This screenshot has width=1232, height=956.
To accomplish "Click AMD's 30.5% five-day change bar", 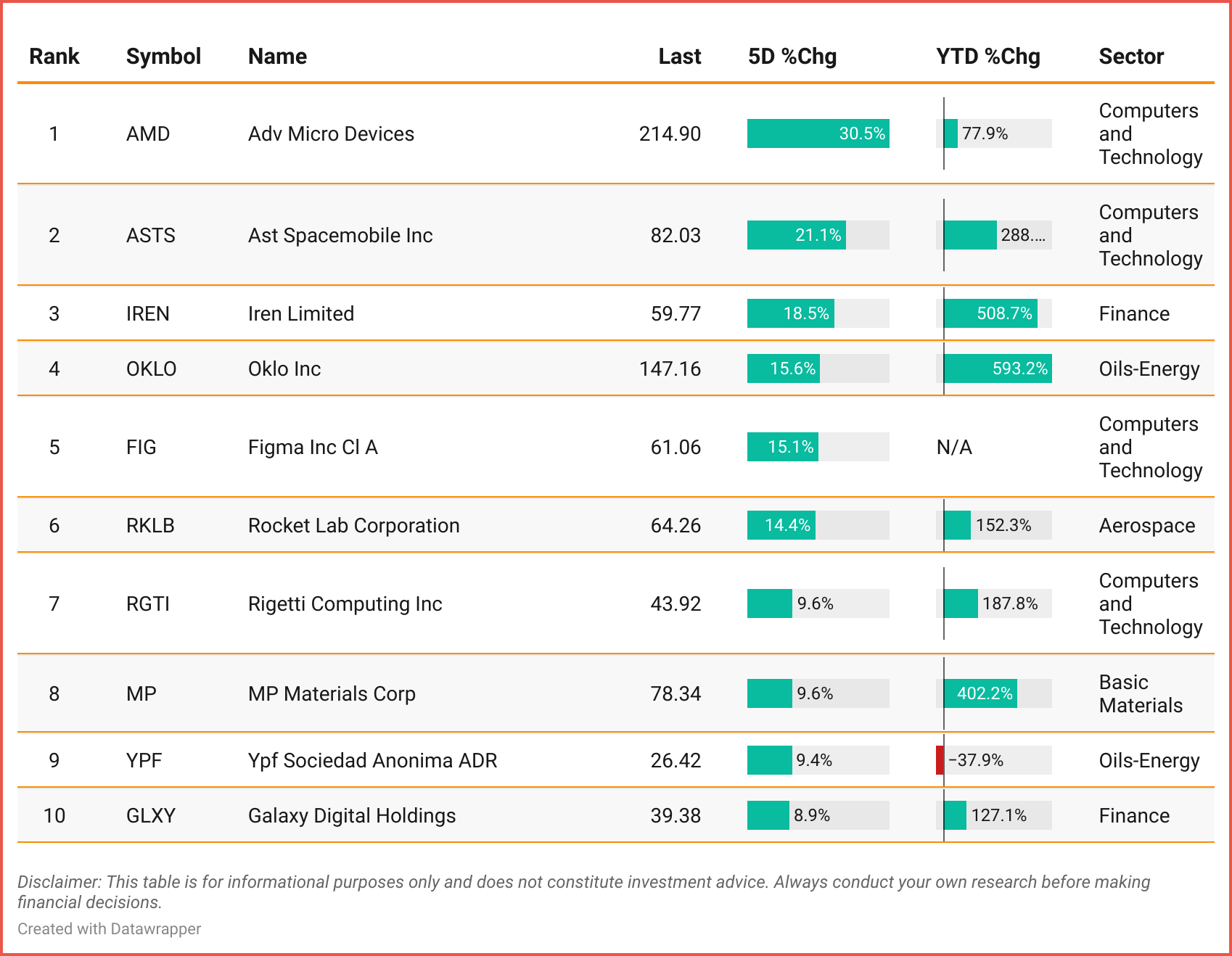I will click(x=818, y=134).
